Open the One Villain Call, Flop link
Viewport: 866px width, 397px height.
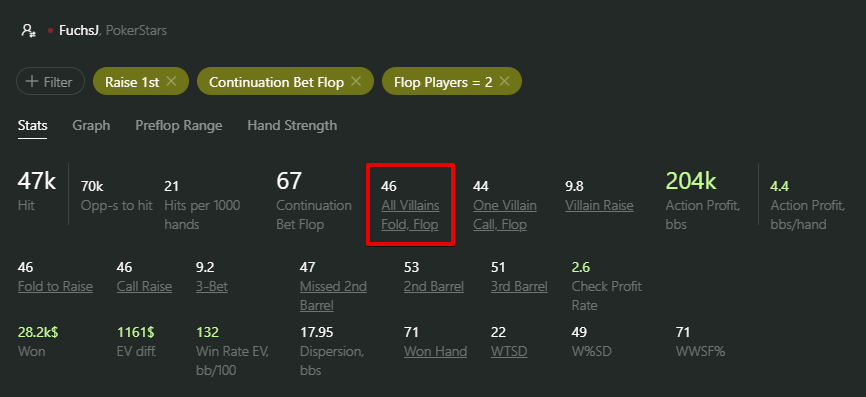pos(505,215)
